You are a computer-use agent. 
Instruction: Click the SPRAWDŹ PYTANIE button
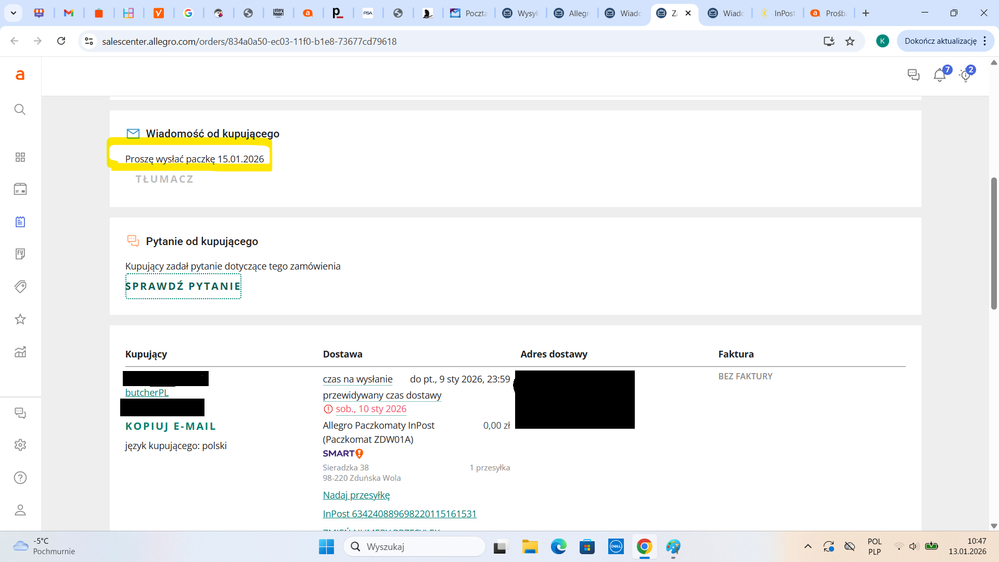tap(183, 286)
